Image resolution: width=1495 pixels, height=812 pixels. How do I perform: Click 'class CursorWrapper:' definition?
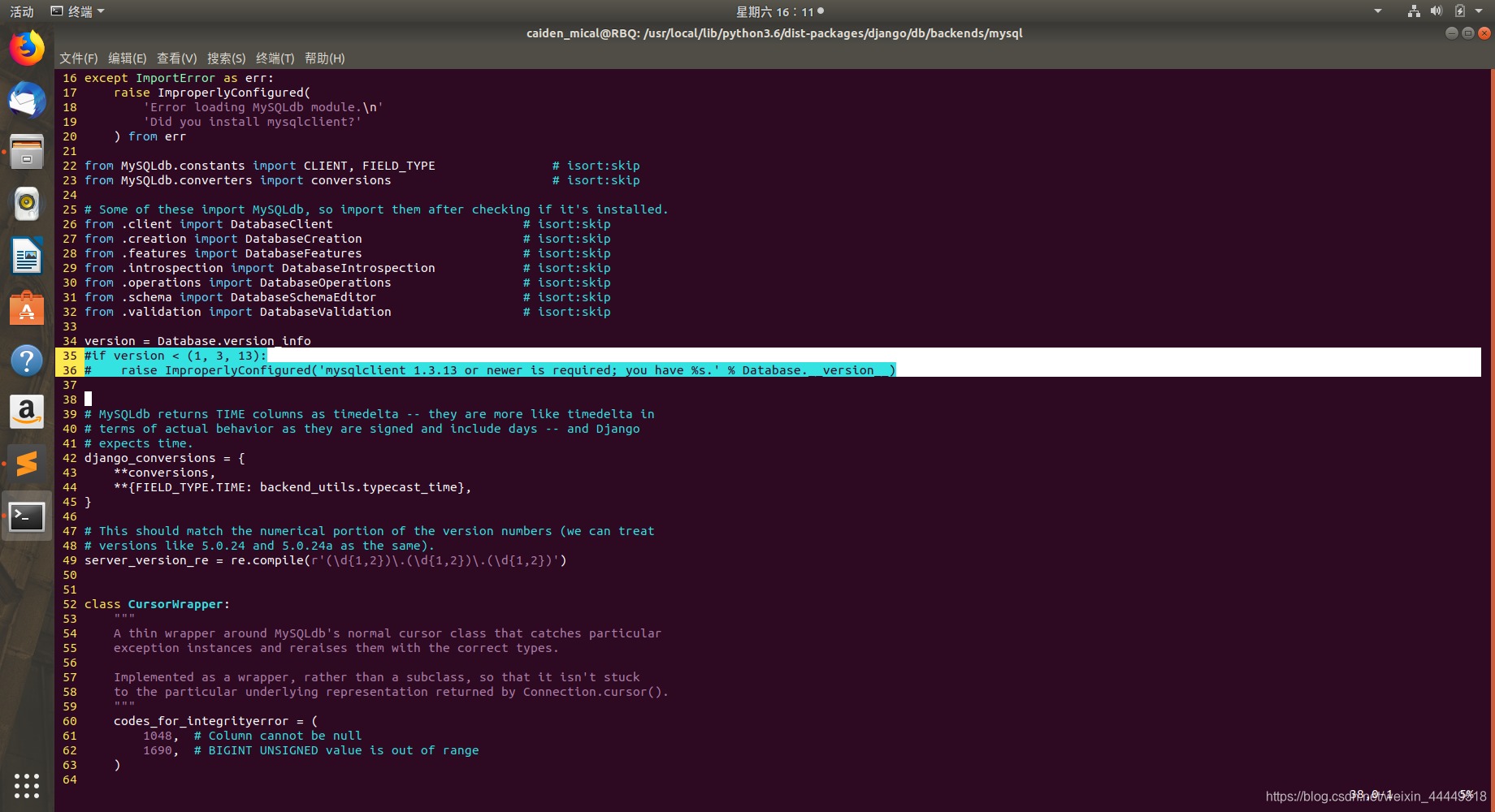pyautogui.click(x=157, y=604)
